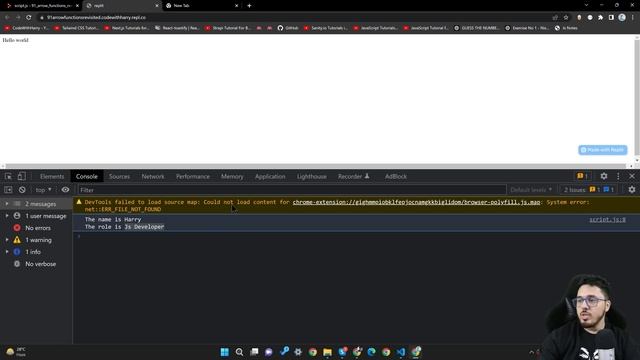Viewport: 640px width, 360px height.
Task: Open the GitHub bookmark
Action: 288,28
